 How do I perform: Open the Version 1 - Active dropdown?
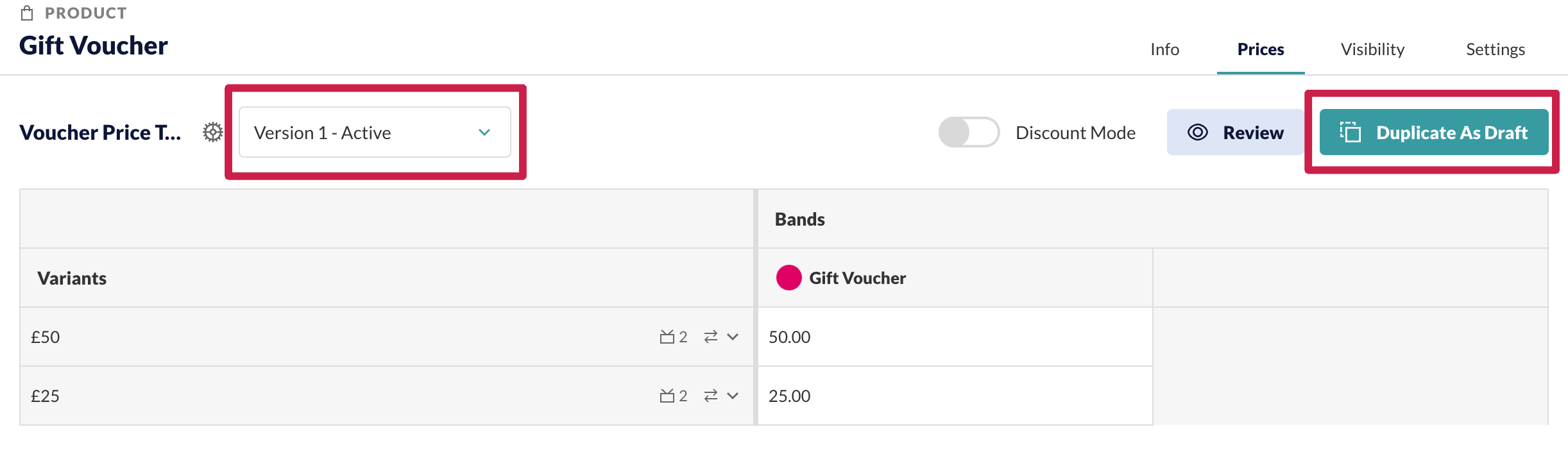pos(375,132)
